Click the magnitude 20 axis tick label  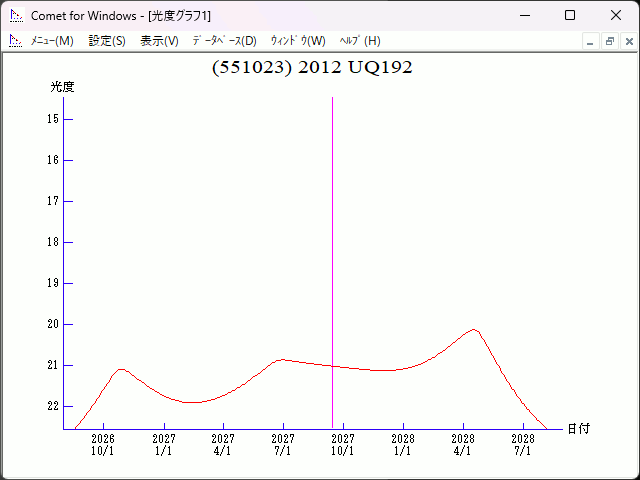(53, 324)
